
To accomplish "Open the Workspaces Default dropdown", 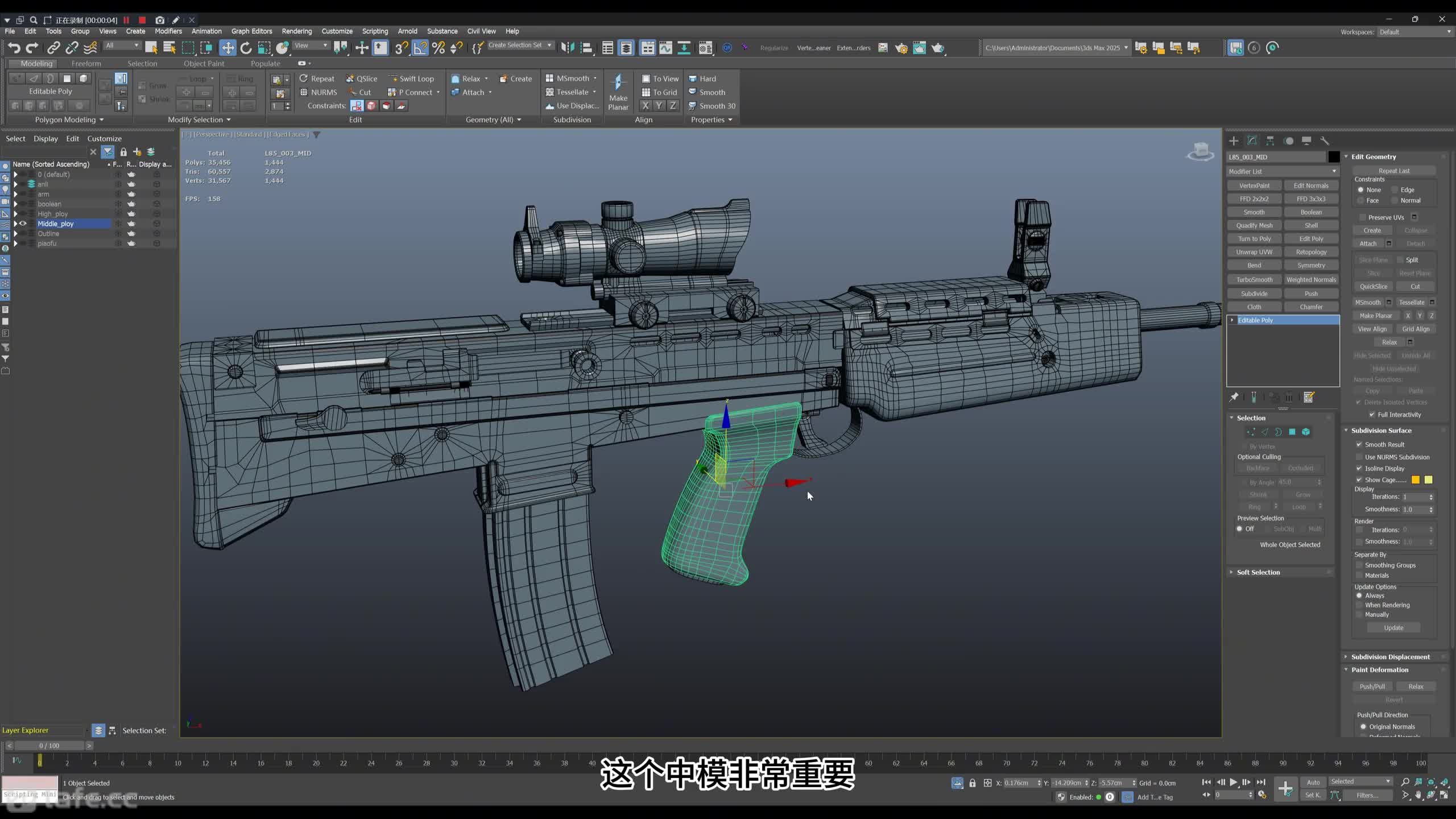I will coord(1414,32).
